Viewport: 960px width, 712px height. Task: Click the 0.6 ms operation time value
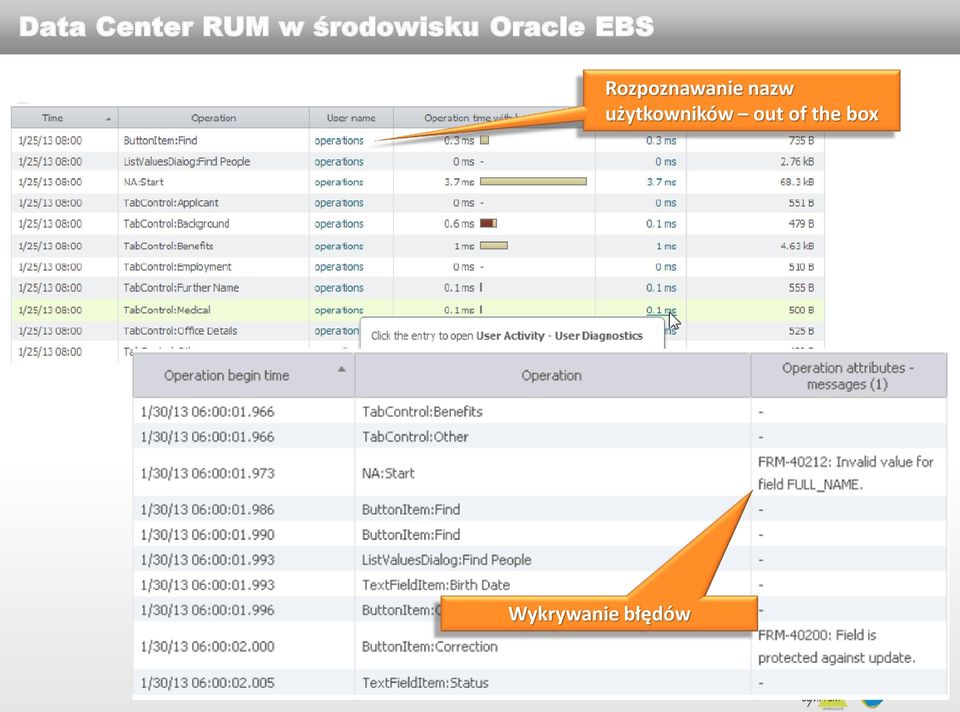pos(459,224)
